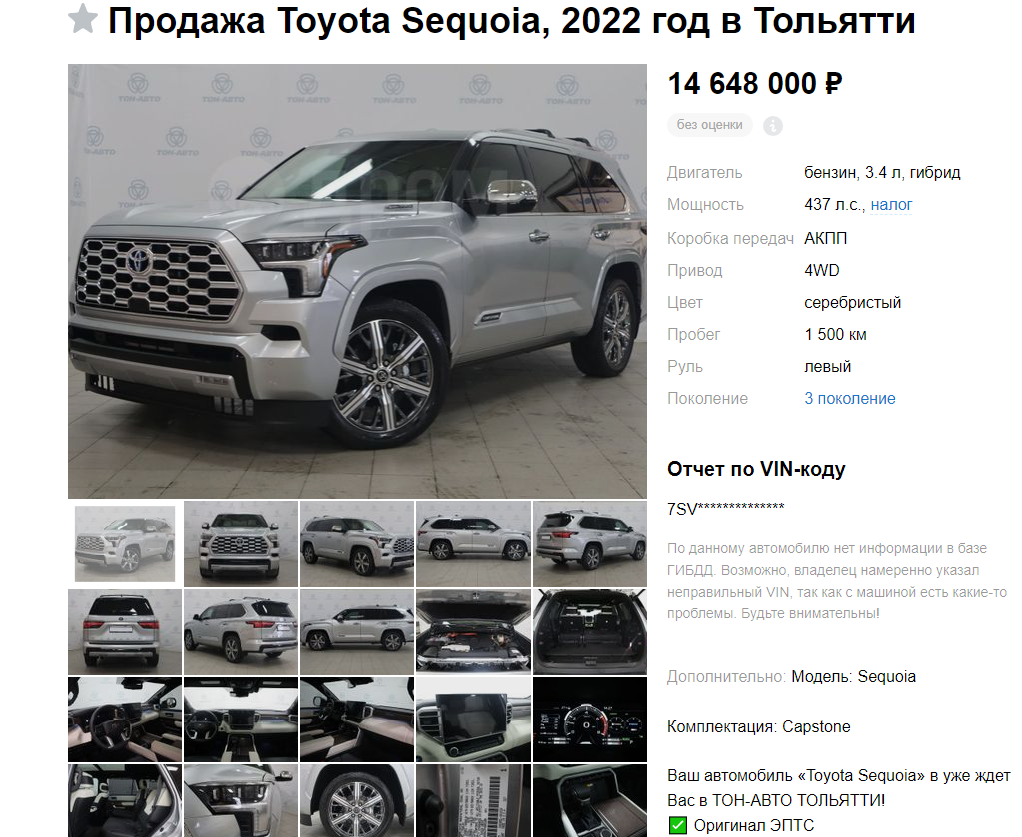The width and height of the screenshot is (1022, 837).
Task: Open the open trunk cargo thumbnail
Action: point(590,632)
